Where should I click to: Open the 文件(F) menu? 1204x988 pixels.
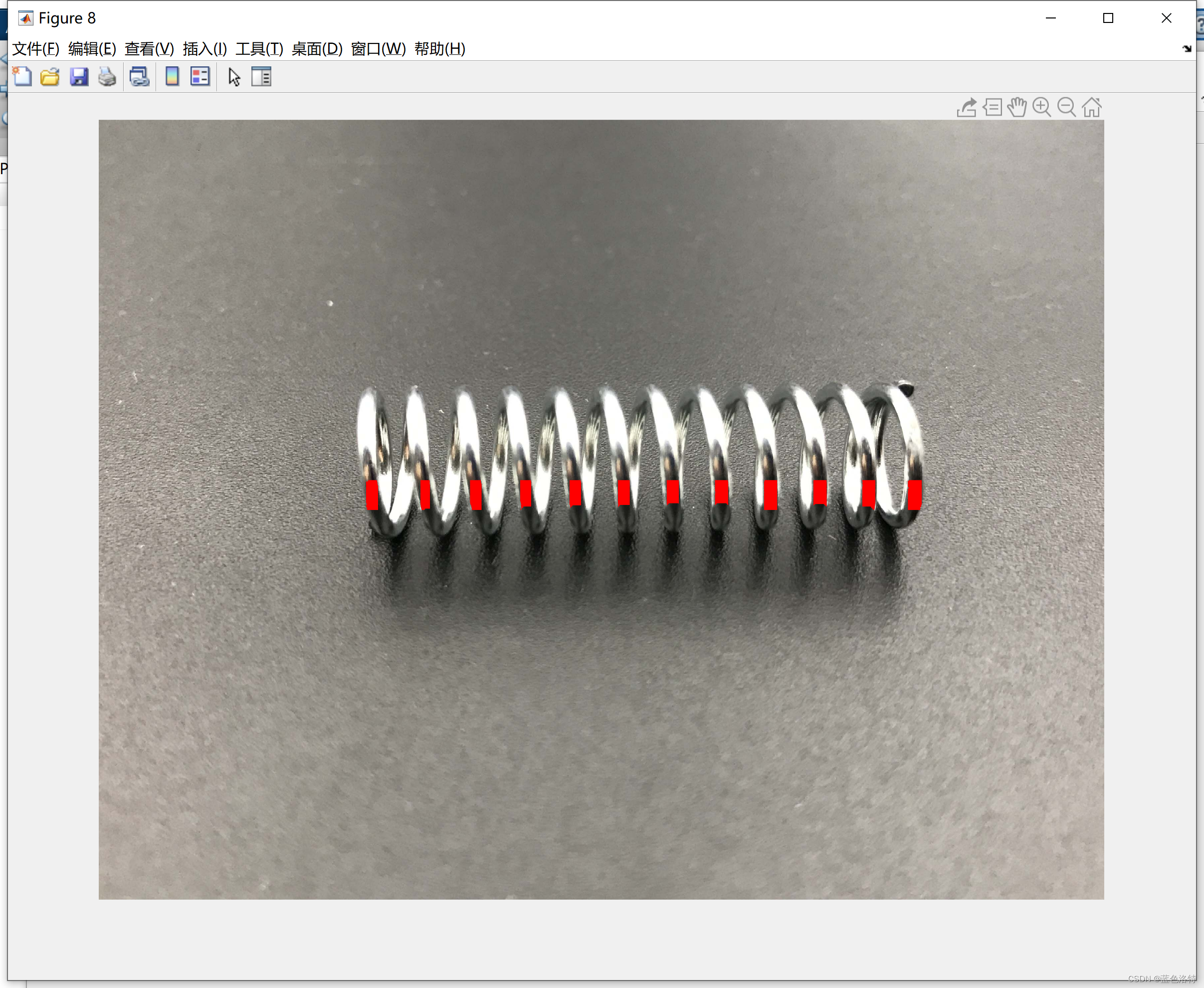(36, 49)
